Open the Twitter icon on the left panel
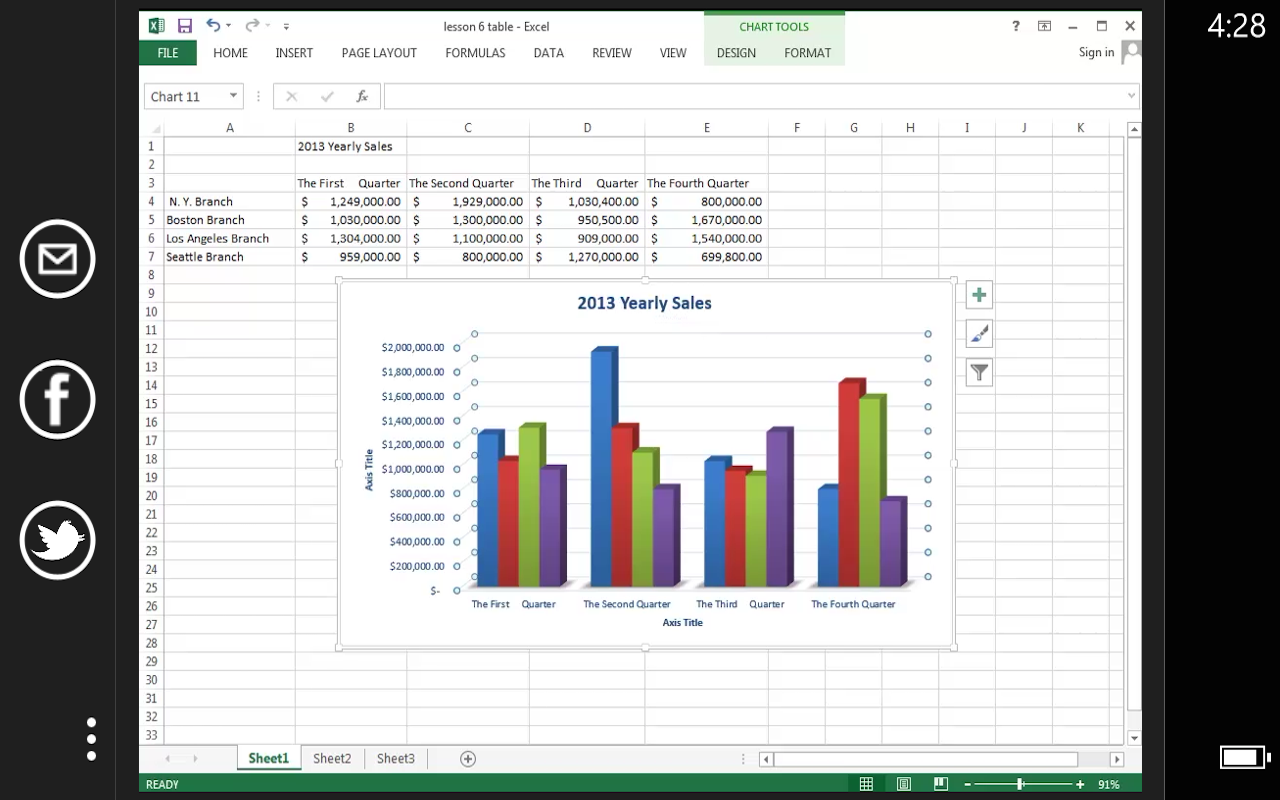 click(x=57, y=540)
